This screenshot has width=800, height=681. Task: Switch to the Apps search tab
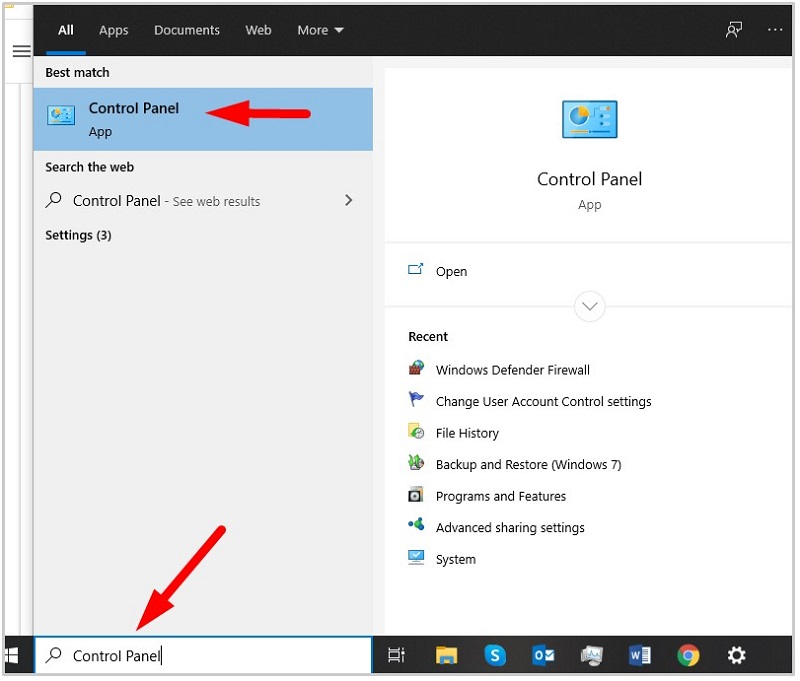coord(113,30)
